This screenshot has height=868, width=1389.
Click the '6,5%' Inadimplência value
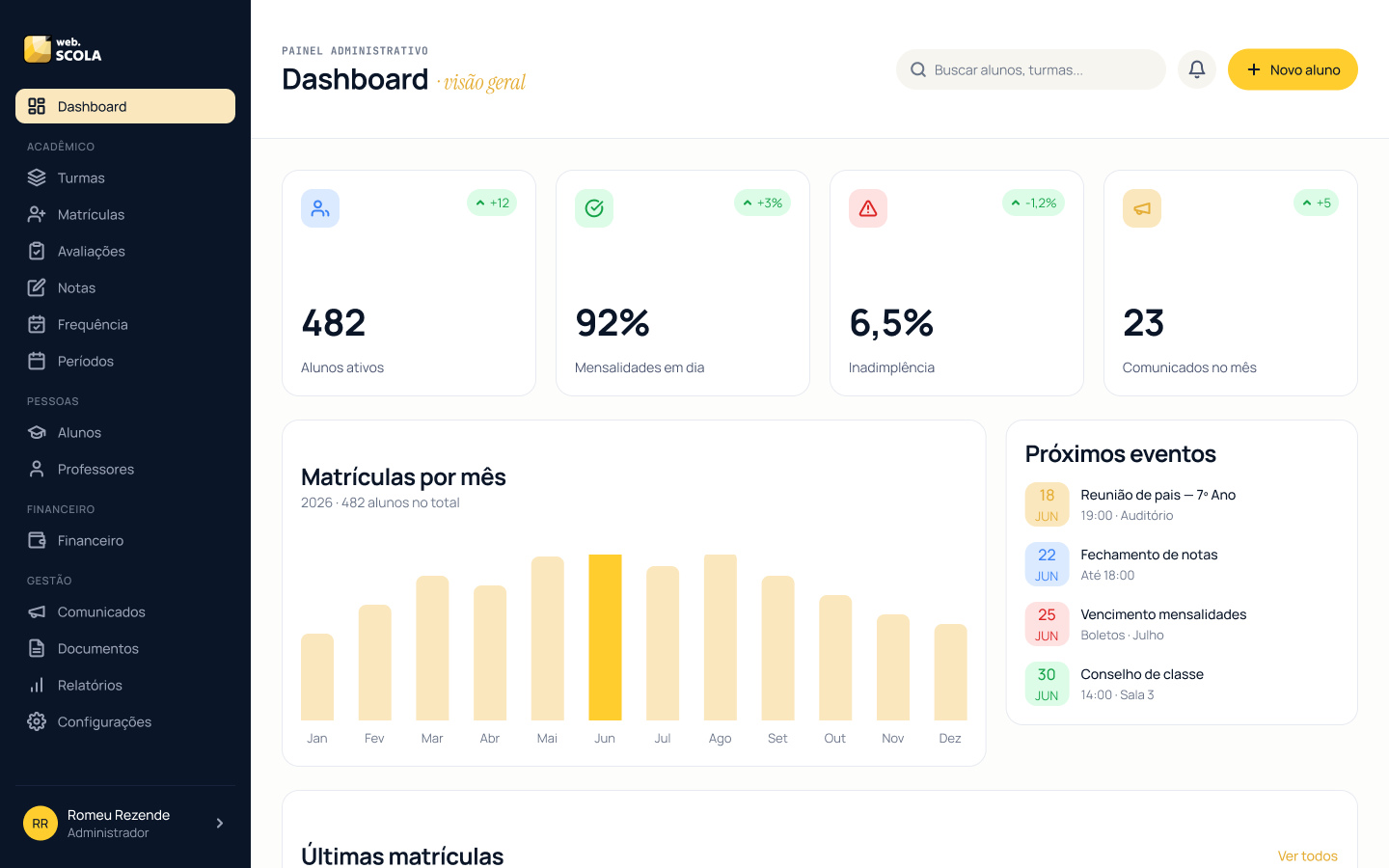click(x=891, y=323)
